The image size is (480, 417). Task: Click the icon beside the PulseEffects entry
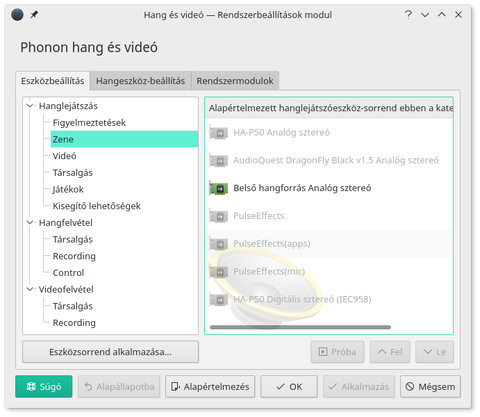coord(219,216)
